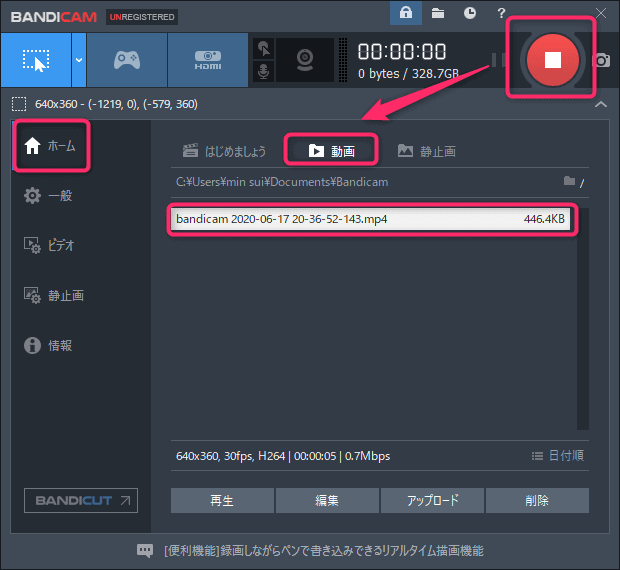The image size is (620, 570).
Task: Toggle the mouse cursor effect
Action: coord(264,48)
